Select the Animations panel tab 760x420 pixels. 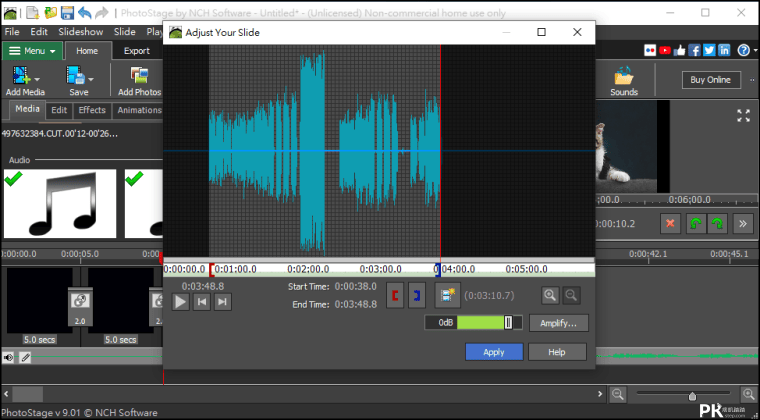(138, 110)
